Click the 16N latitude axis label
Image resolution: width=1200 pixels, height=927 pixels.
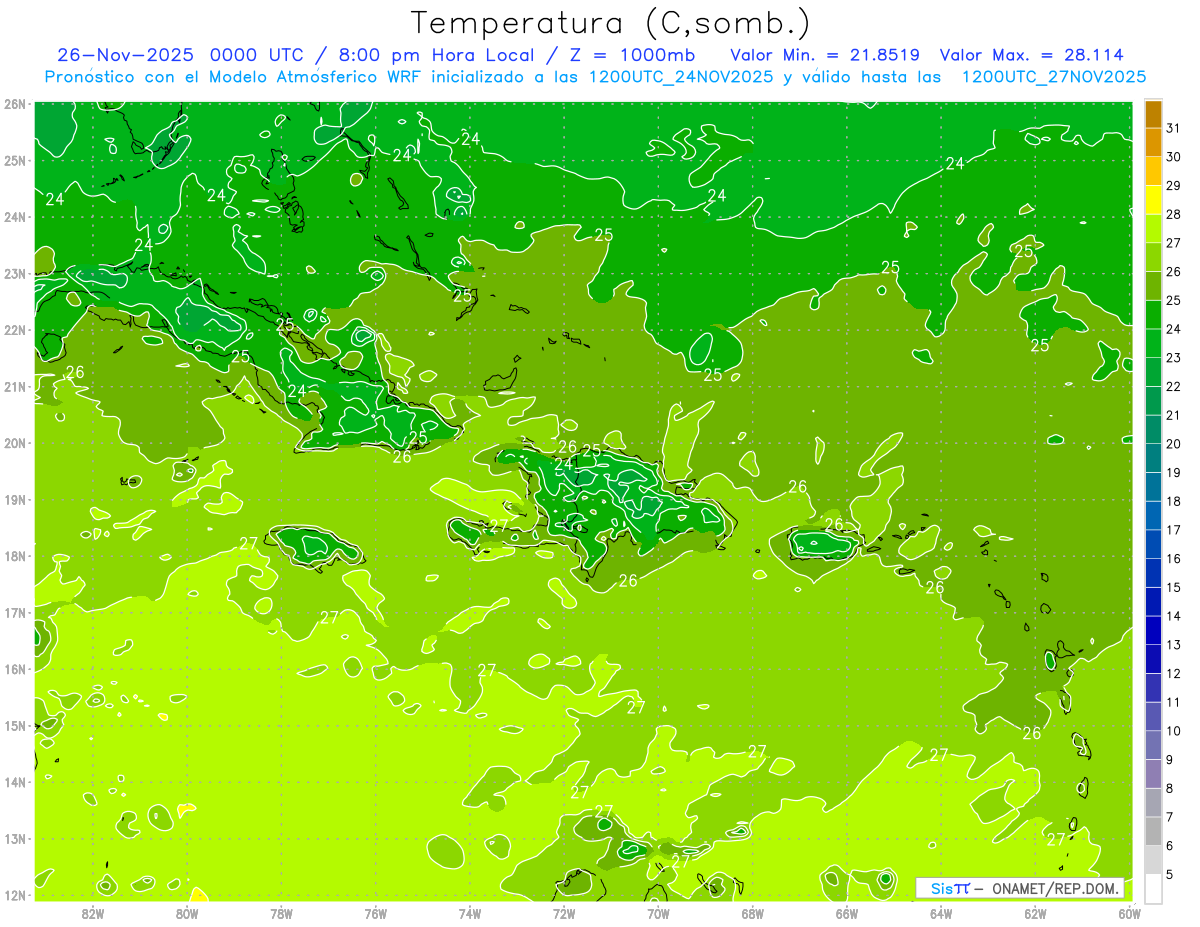[15, 669]
